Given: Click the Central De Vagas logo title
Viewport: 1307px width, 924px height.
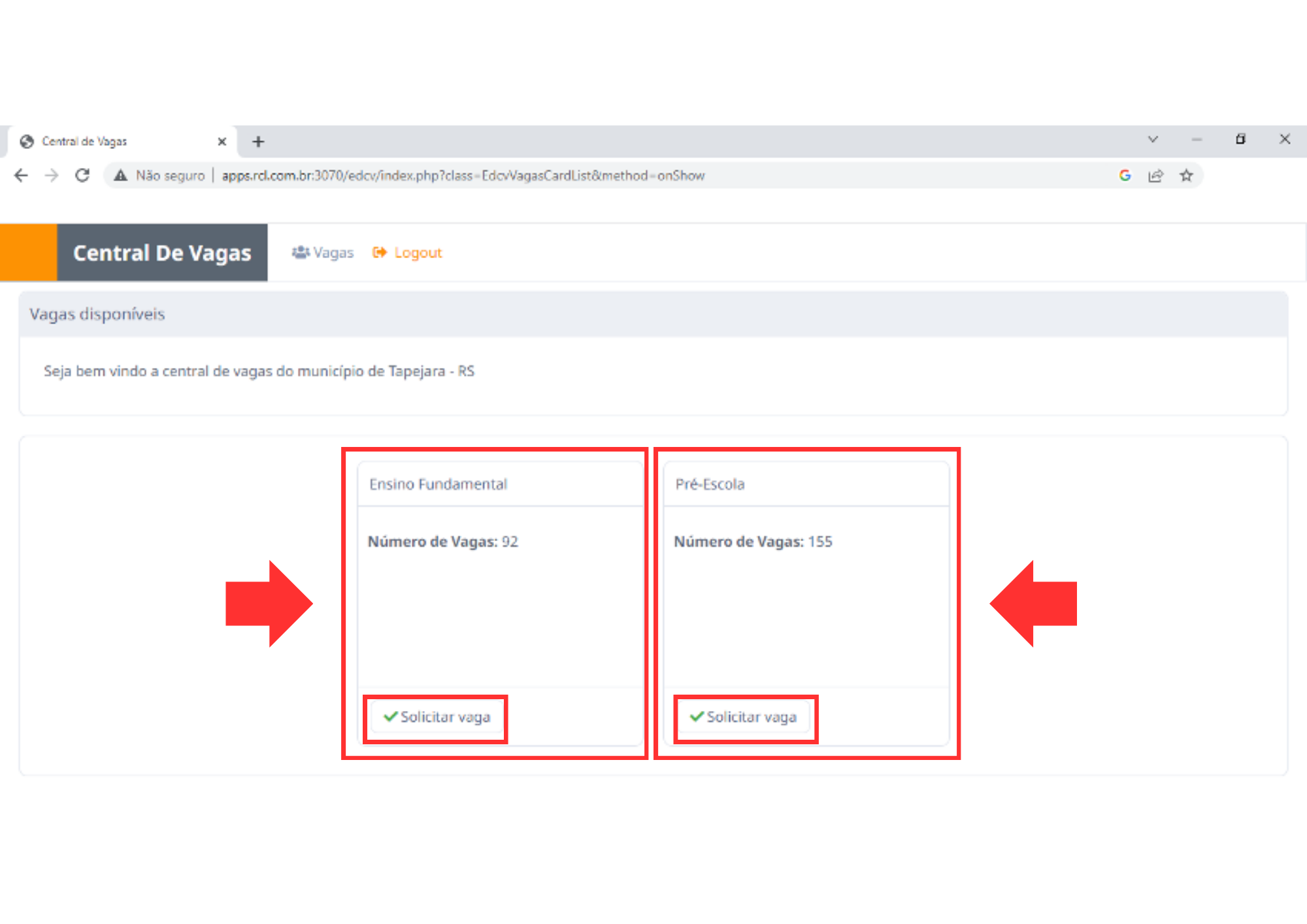Looking at the screenshot, I should pyautogui.click(x=162, y=253).
